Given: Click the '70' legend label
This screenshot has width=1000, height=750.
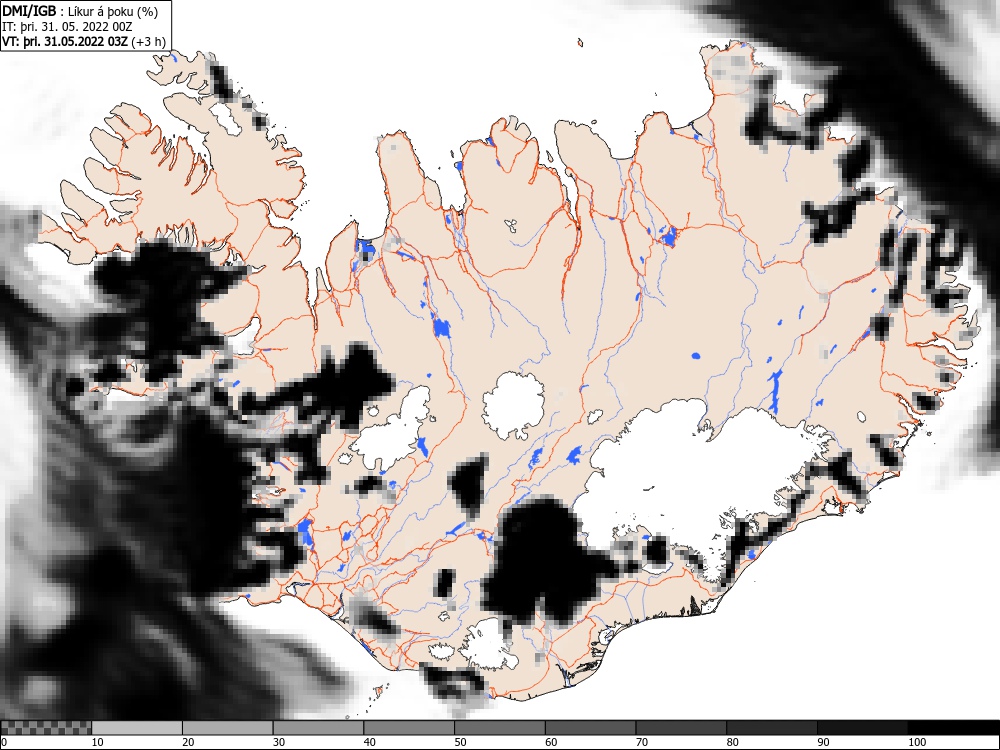Looking at the screenshot, I should (x=642, y=742).
